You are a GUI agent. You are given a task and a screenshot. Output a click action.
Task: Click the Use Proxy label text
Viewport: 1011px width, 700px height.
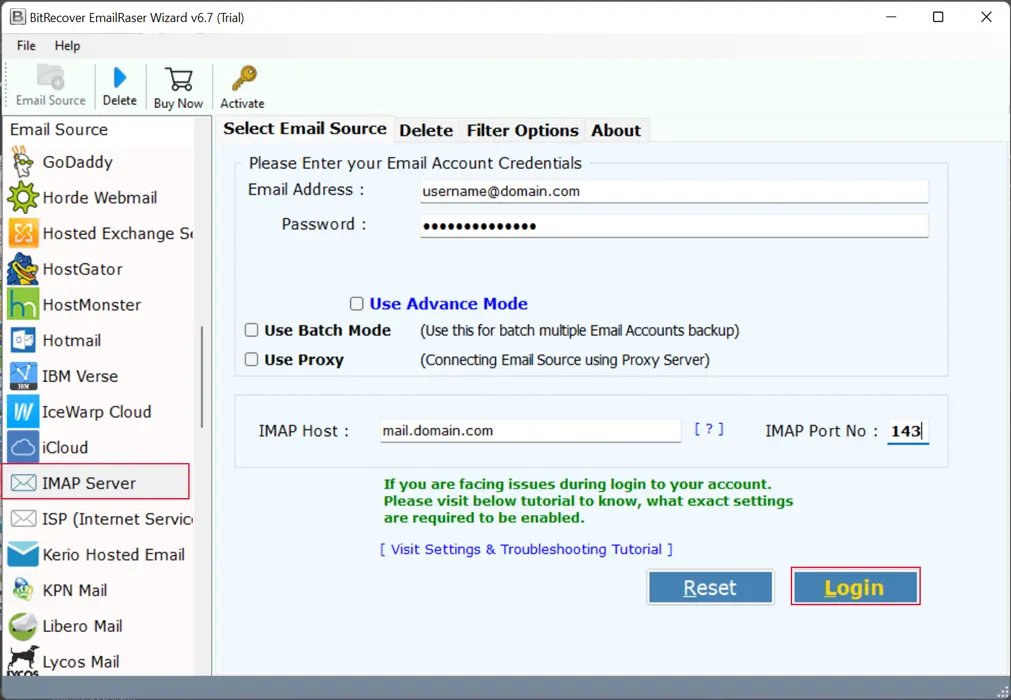tap(304, 360)
